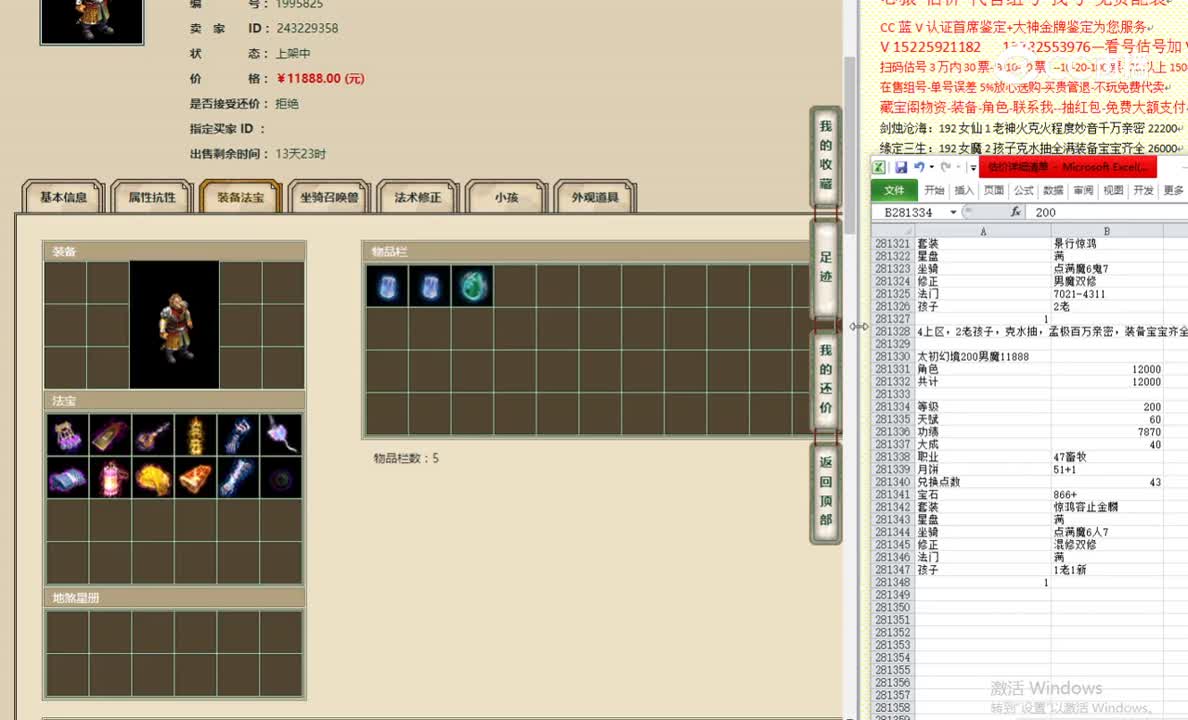
Task: Click the 更多 ribbon tab
Action: [x=1173, y=190]
